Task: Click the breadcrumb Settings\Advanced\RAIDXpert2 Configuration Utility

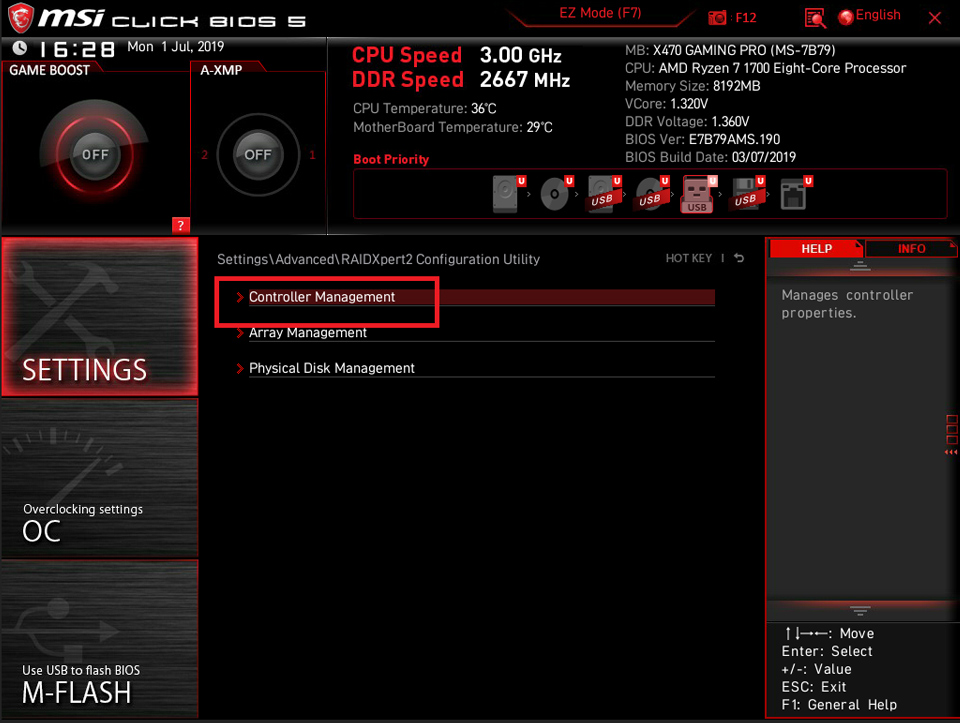Action: (x=378, y=259)
